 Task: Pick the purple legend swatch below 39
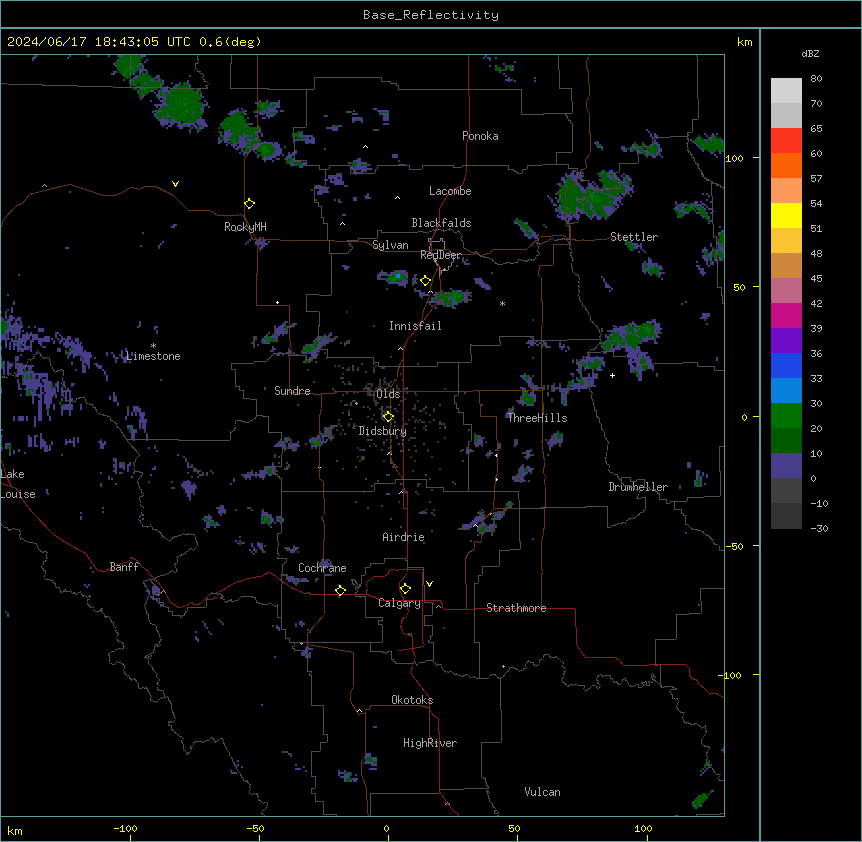coord(786,341)
